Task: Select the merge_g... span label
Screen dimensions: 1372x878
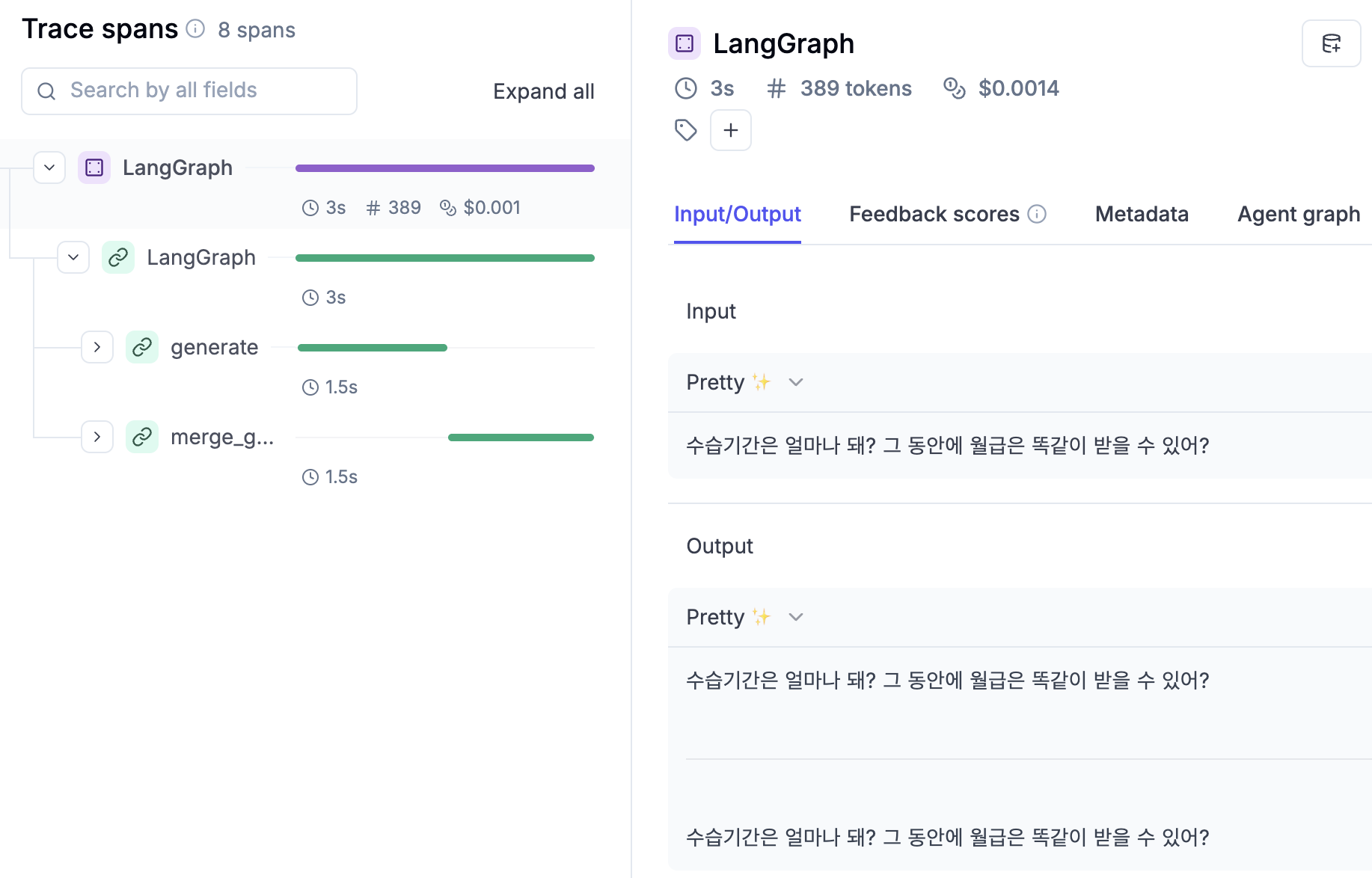Action: pos(222,437)
